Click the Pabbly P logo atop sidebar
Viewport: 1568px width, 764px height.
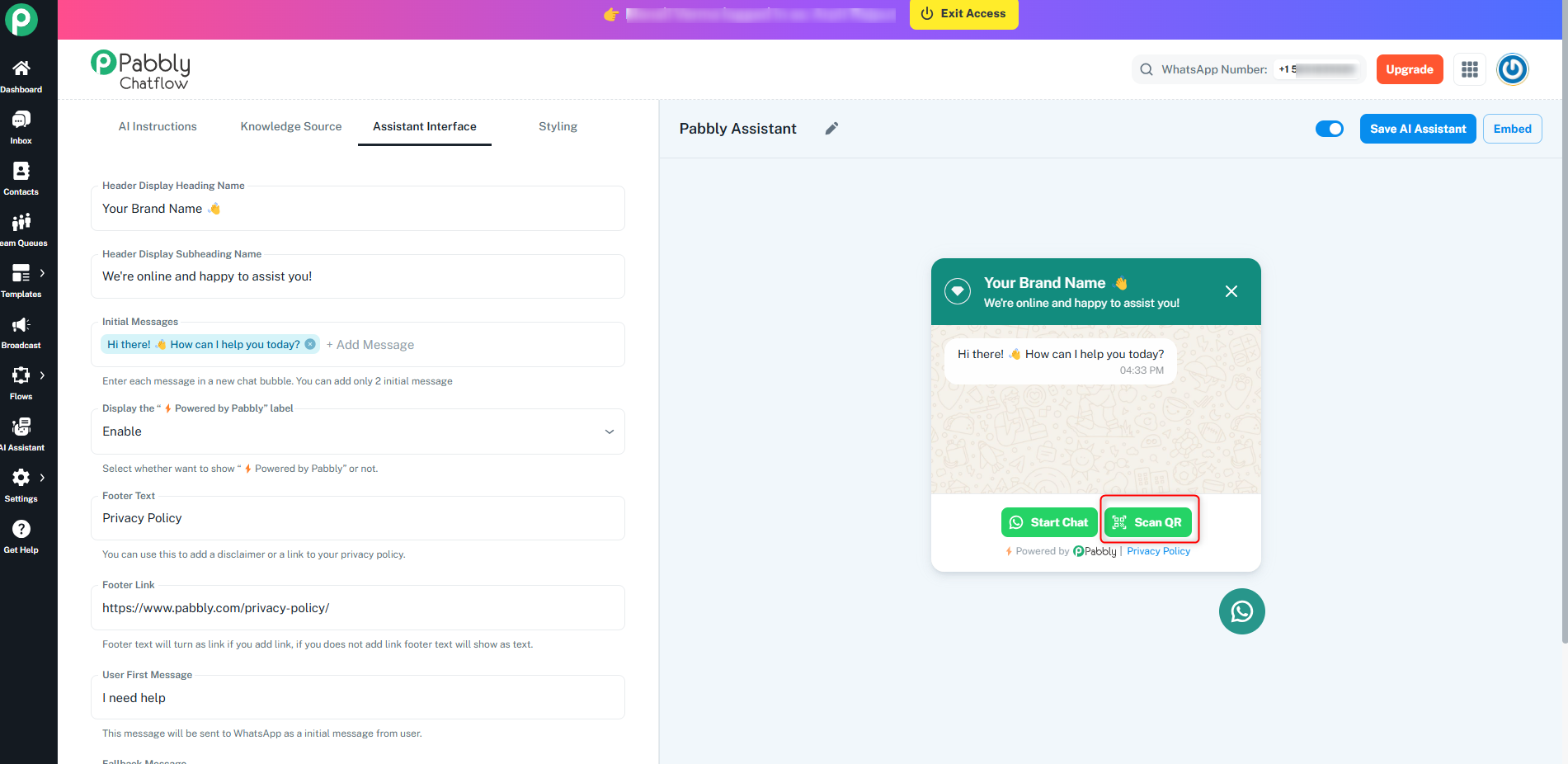click(21, 19)
